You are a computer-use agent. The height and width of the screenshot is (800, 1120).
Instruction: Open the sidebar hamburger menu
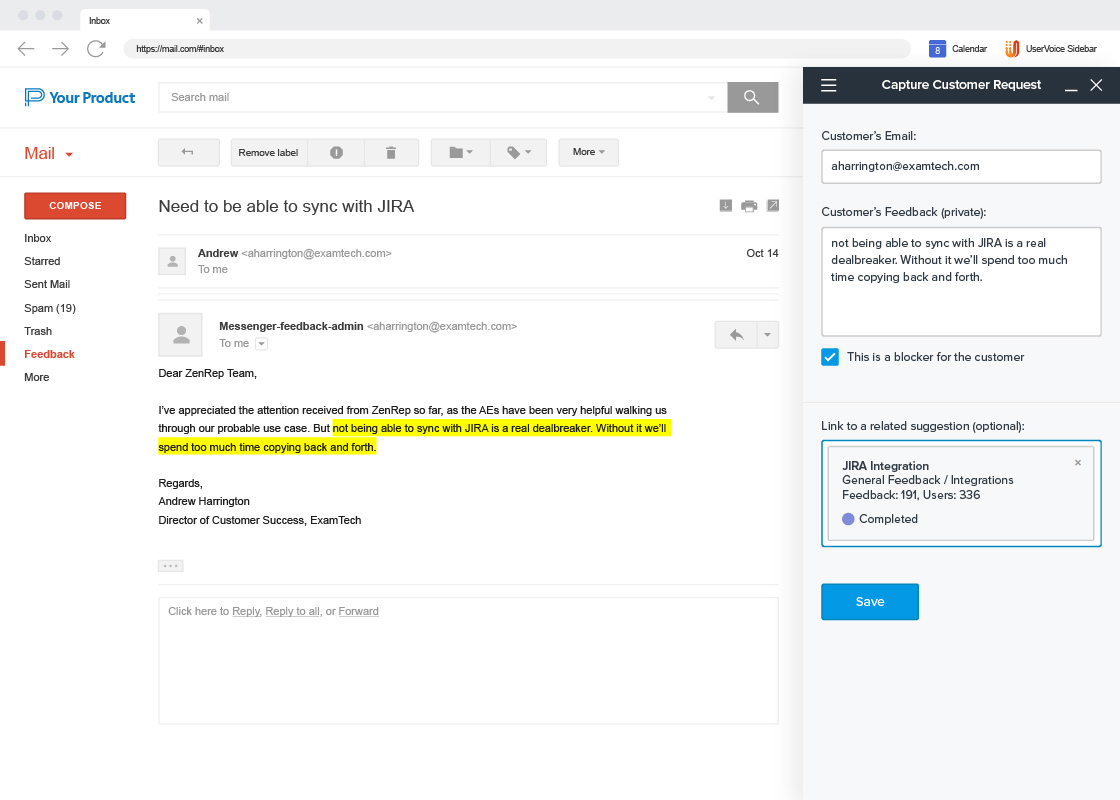(x=829, y=85)
